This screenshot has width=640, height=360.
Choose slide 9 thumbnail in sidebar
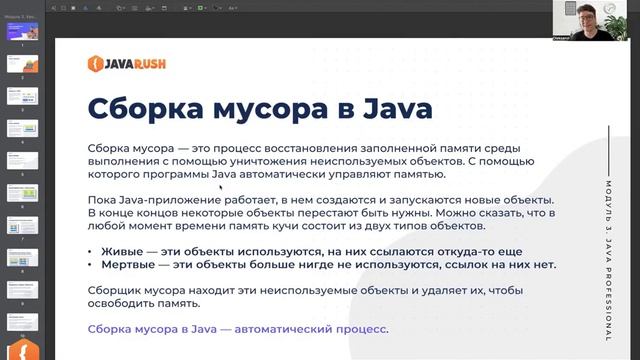point(22,289)
